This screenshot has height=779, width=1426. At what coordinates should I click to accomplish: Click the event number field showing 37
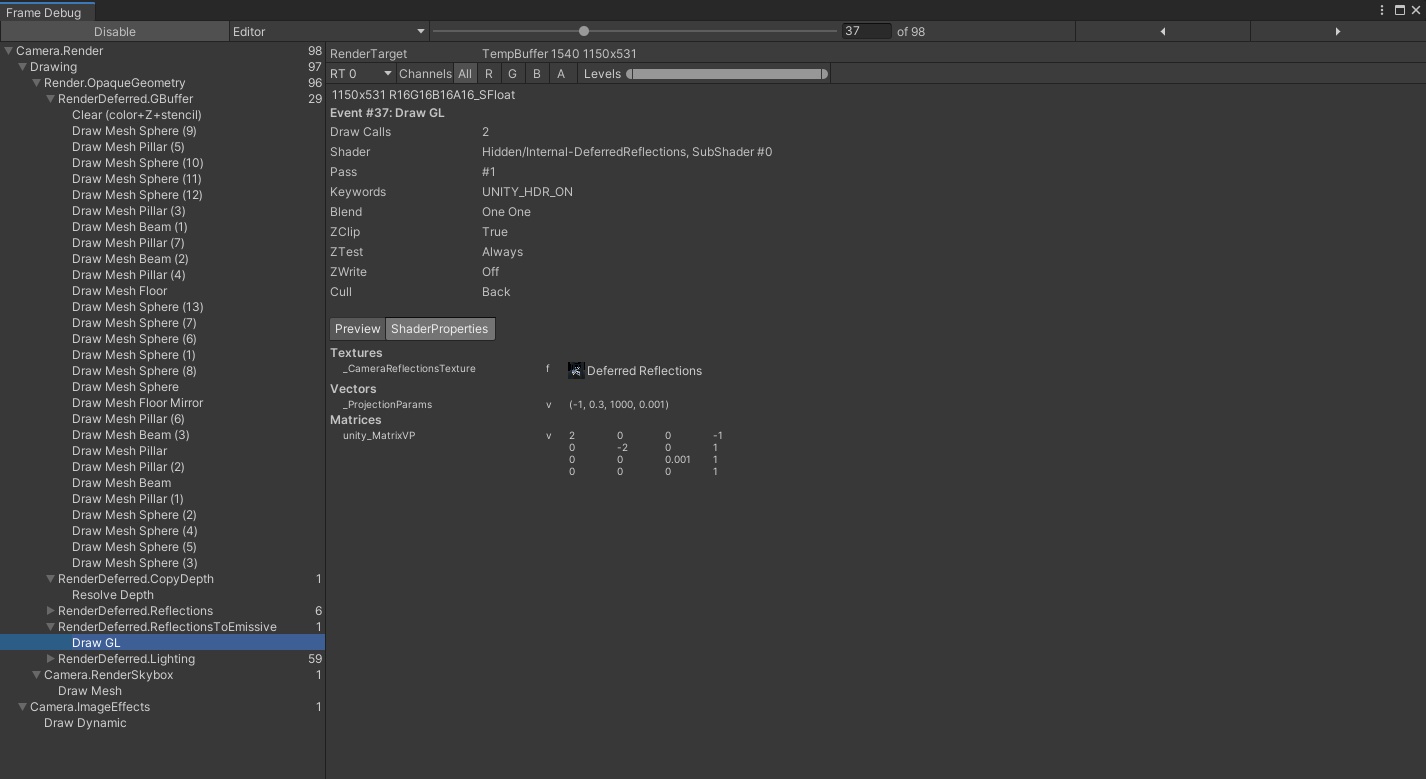click(x=866, y=31)
